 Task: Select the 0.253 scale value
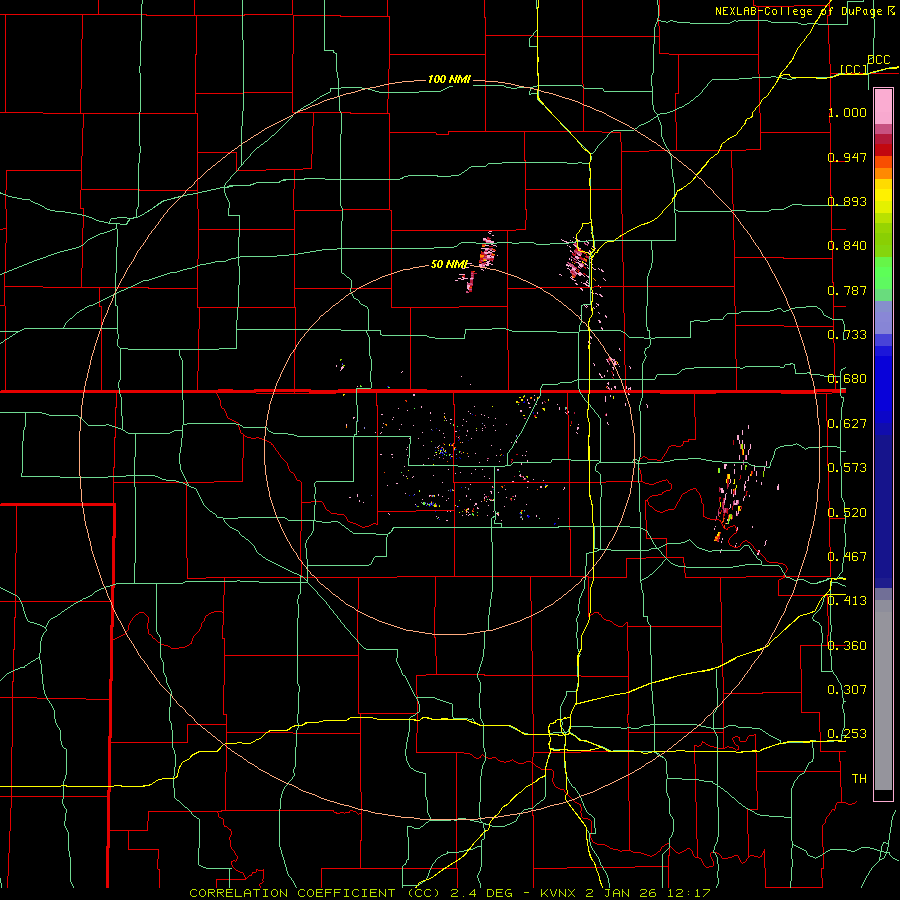click(847, 734)
